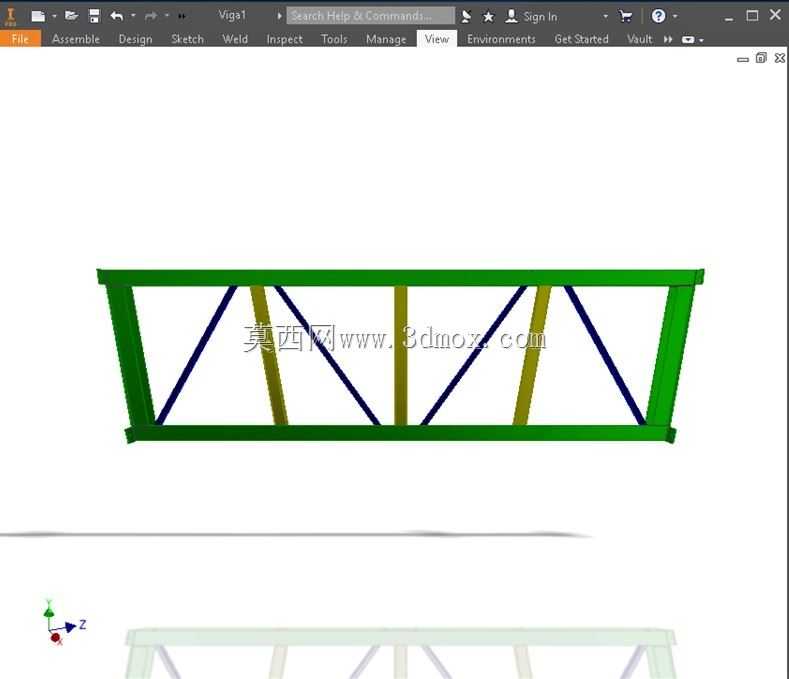Create a new file with New icon
The width and height of the screenshot is (789, 679).
(x=38, y=16)
